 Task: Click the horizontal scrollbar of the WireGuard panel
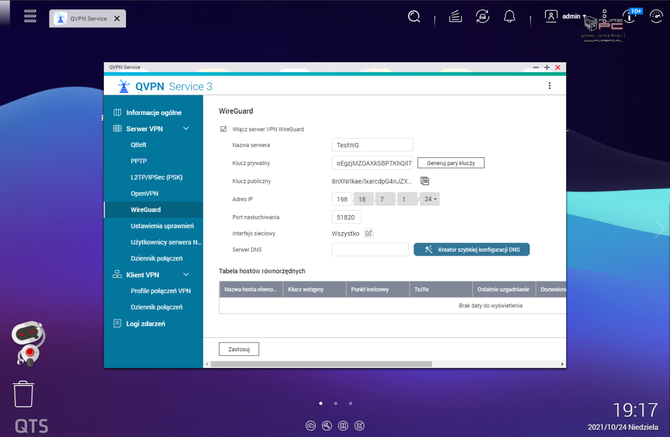pyautogui.click(x=321, y=364)
